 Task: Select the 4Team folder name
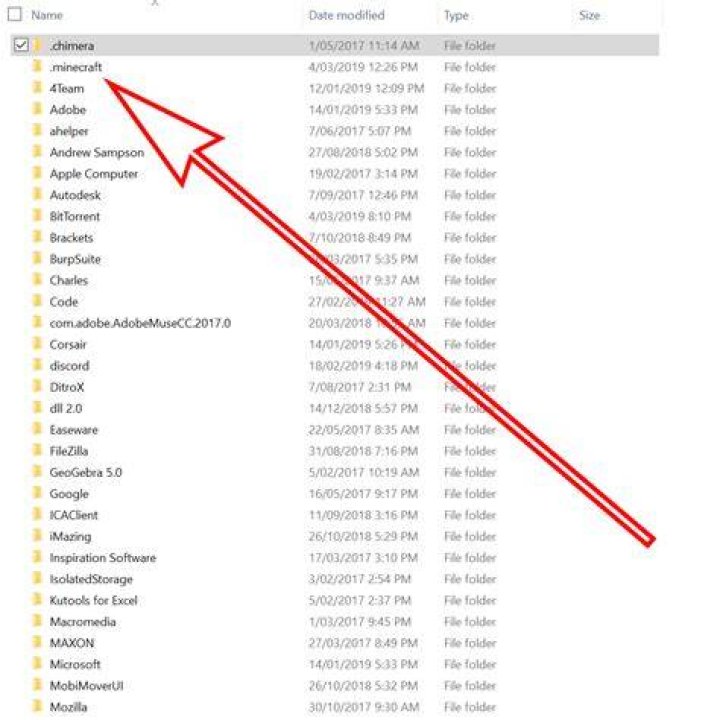[x=67, y=88]
